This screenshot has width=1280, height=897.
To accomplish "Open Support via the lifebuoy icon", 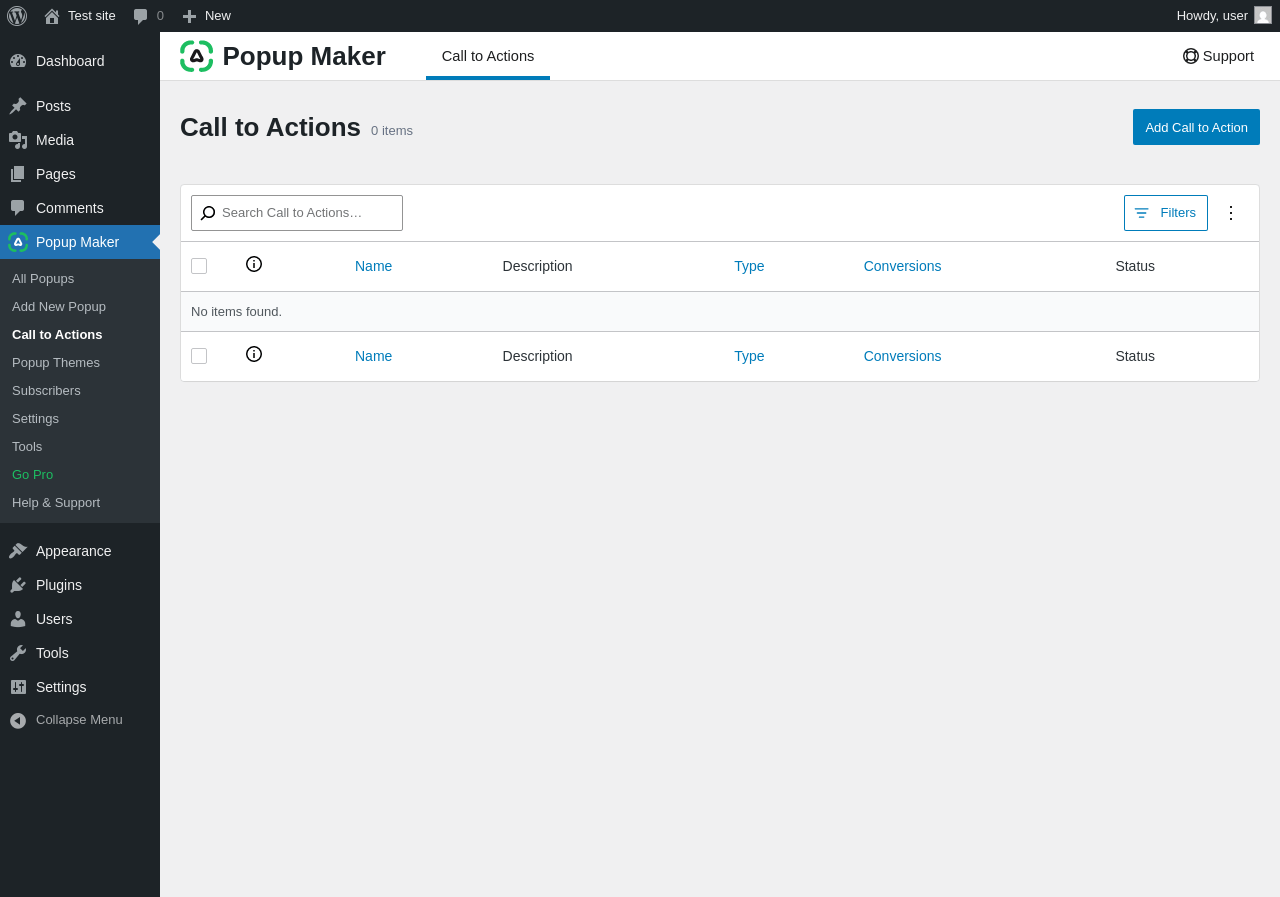I will click(x=1191, y=56).
